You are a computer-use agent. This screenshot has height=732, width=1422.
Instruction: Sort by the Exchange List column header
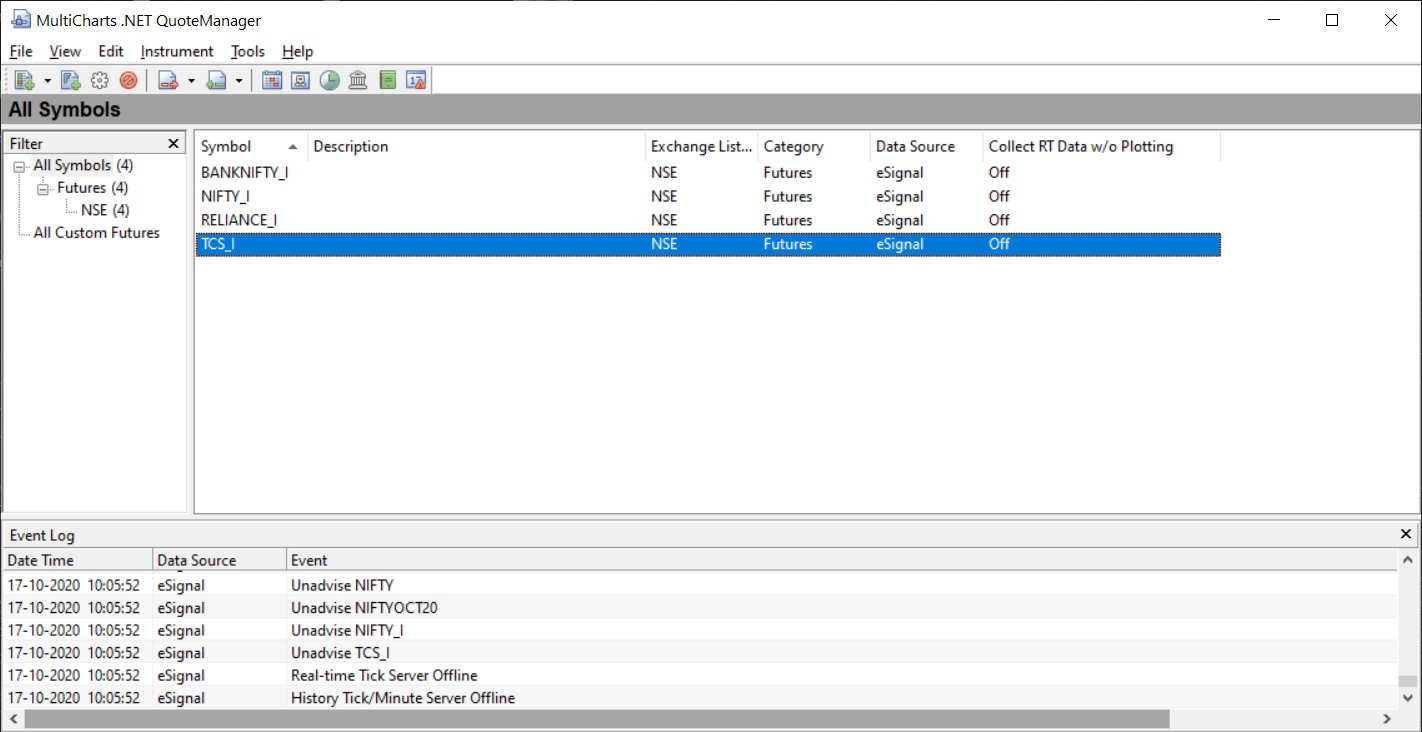click(701, 147)
